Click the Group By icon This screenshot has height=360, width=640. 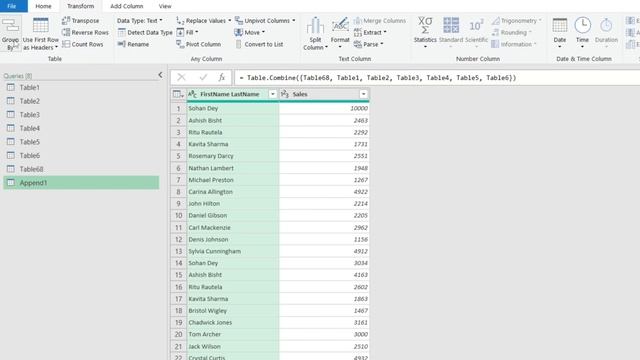click(11, 26)
